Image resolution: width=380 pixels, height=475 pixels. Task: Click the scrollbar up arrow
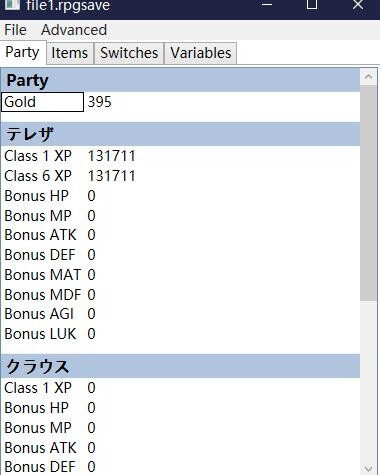tap(369, 77)
